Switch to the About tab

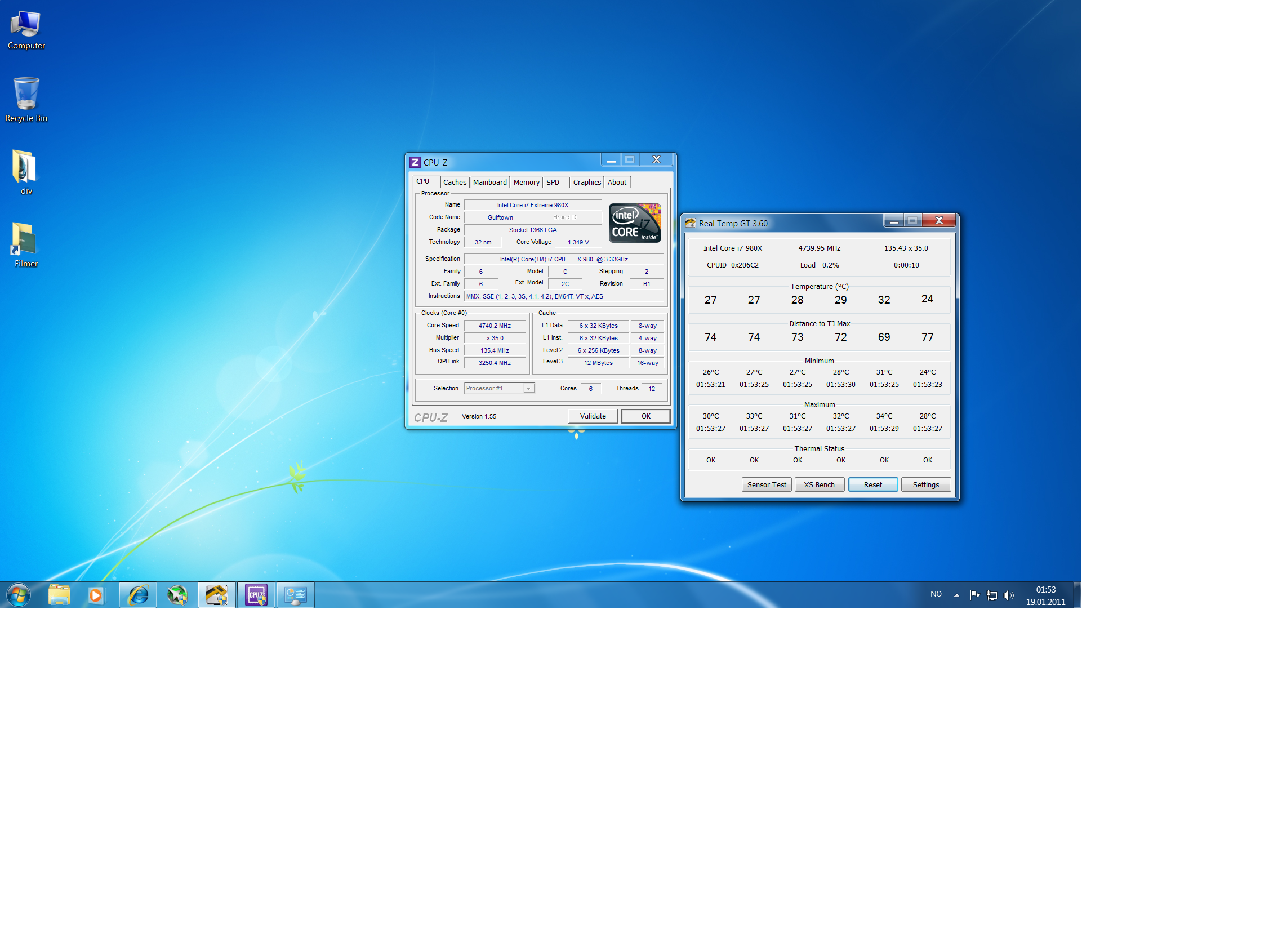(617, 183)
